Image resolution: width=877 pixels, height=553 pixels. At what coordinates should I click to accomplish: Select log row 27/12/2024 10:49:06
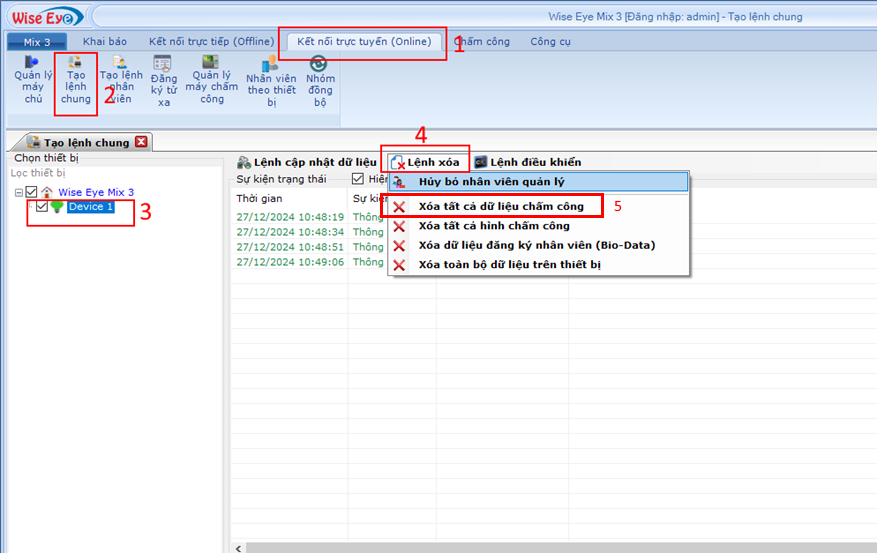point(290,262)
